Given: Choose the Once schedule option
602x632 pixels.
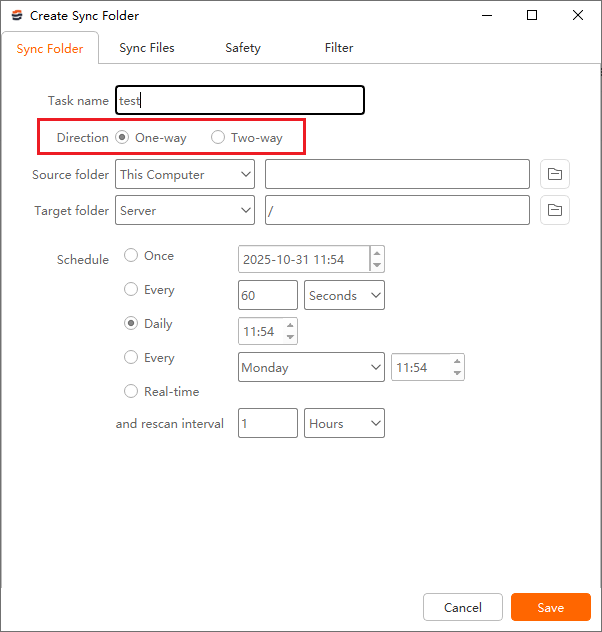Looking at the screenshot, I should tap(131, 255).
